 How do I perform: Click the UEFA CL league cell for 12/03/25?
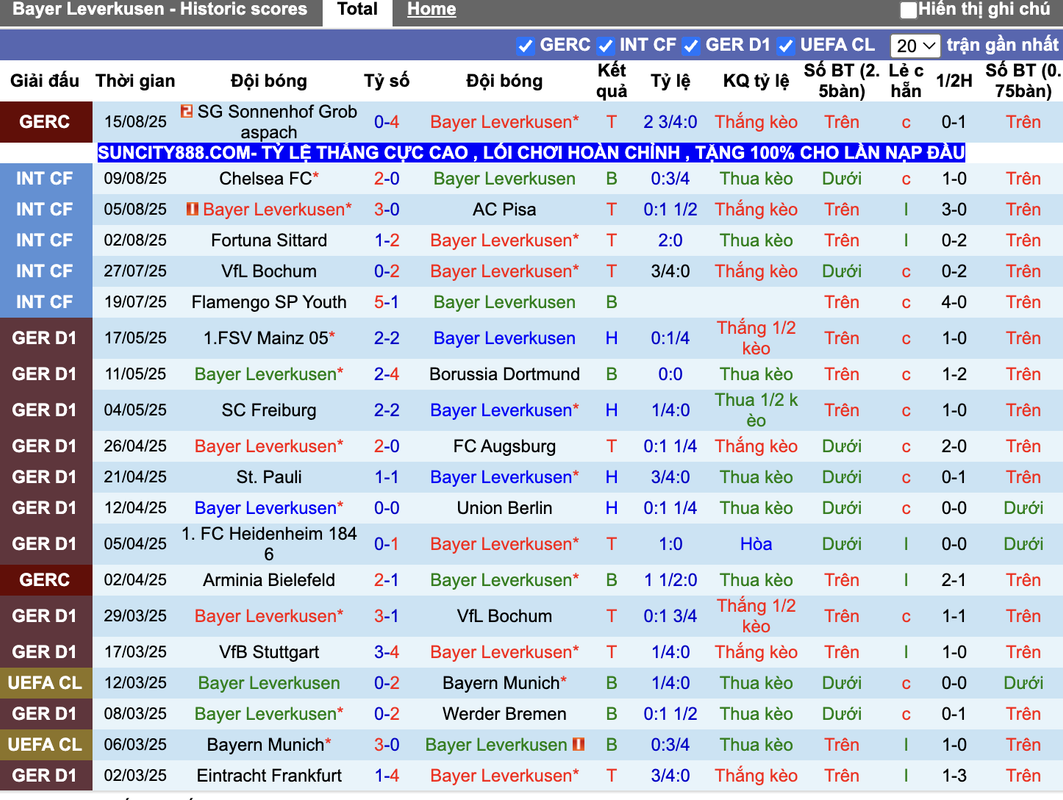coord(45,683)
